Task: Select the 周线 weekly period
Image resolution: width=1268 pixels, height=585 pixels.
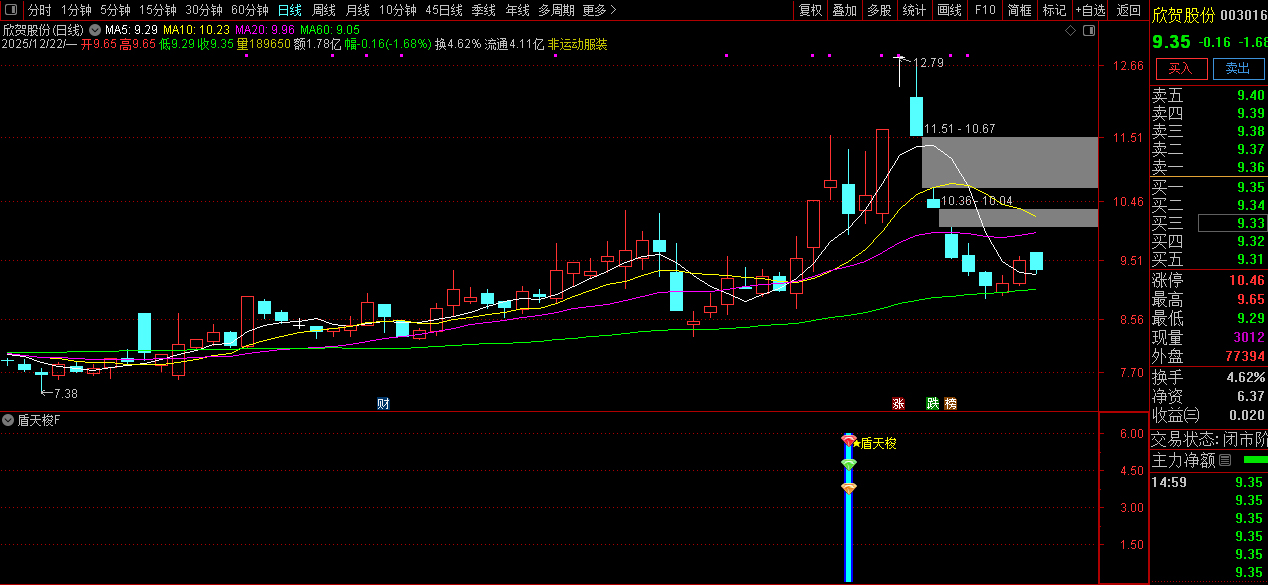Action: tap(324, 10)
